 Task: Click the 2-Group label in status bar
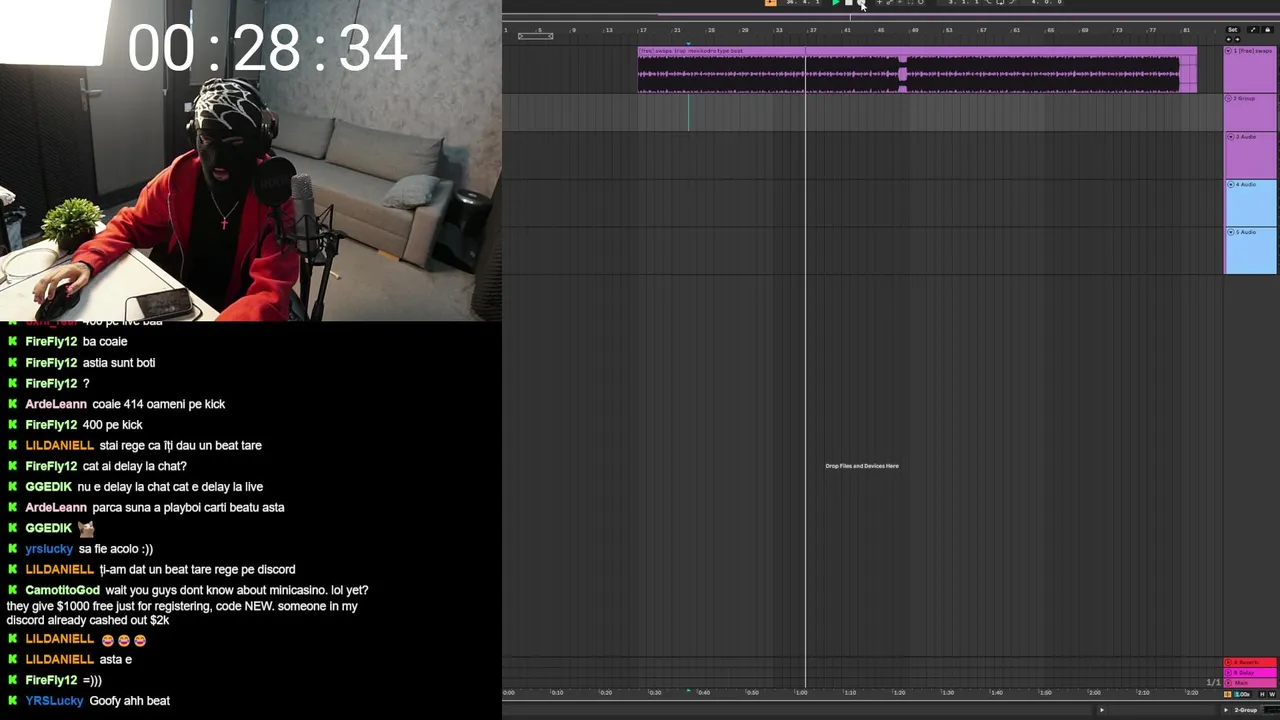pyautogui.click(x=1246, y=710)
